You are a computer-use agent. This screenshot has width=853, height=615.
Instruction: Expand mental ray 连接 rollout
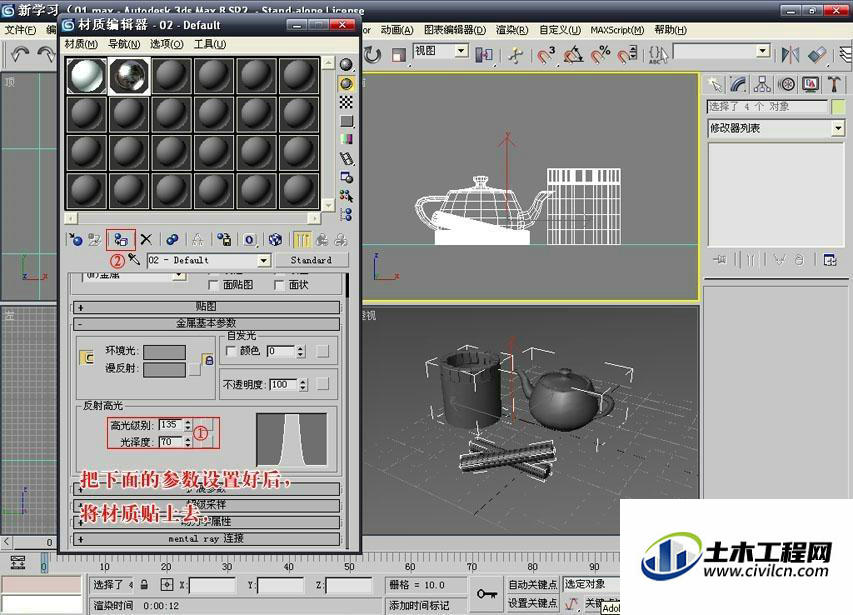pos(206,539)
